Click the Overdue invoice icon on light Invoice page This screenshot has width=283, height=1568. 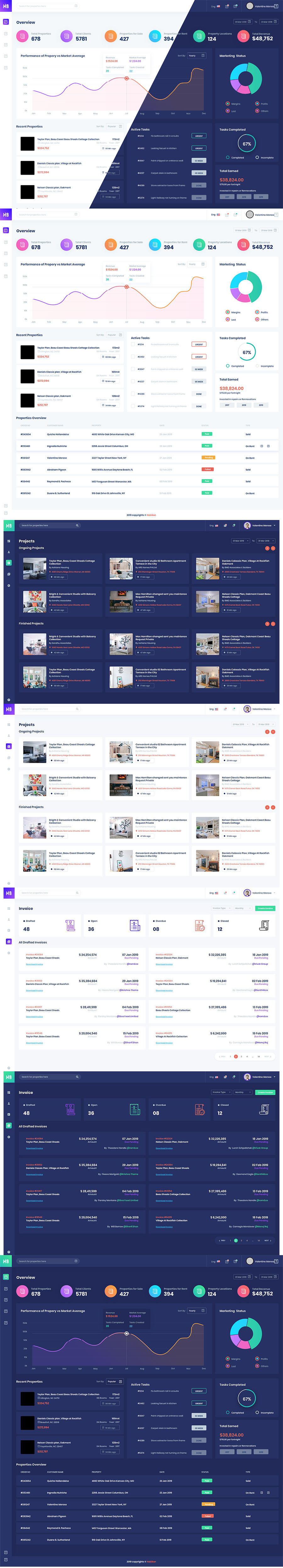[x=200, y=925]
